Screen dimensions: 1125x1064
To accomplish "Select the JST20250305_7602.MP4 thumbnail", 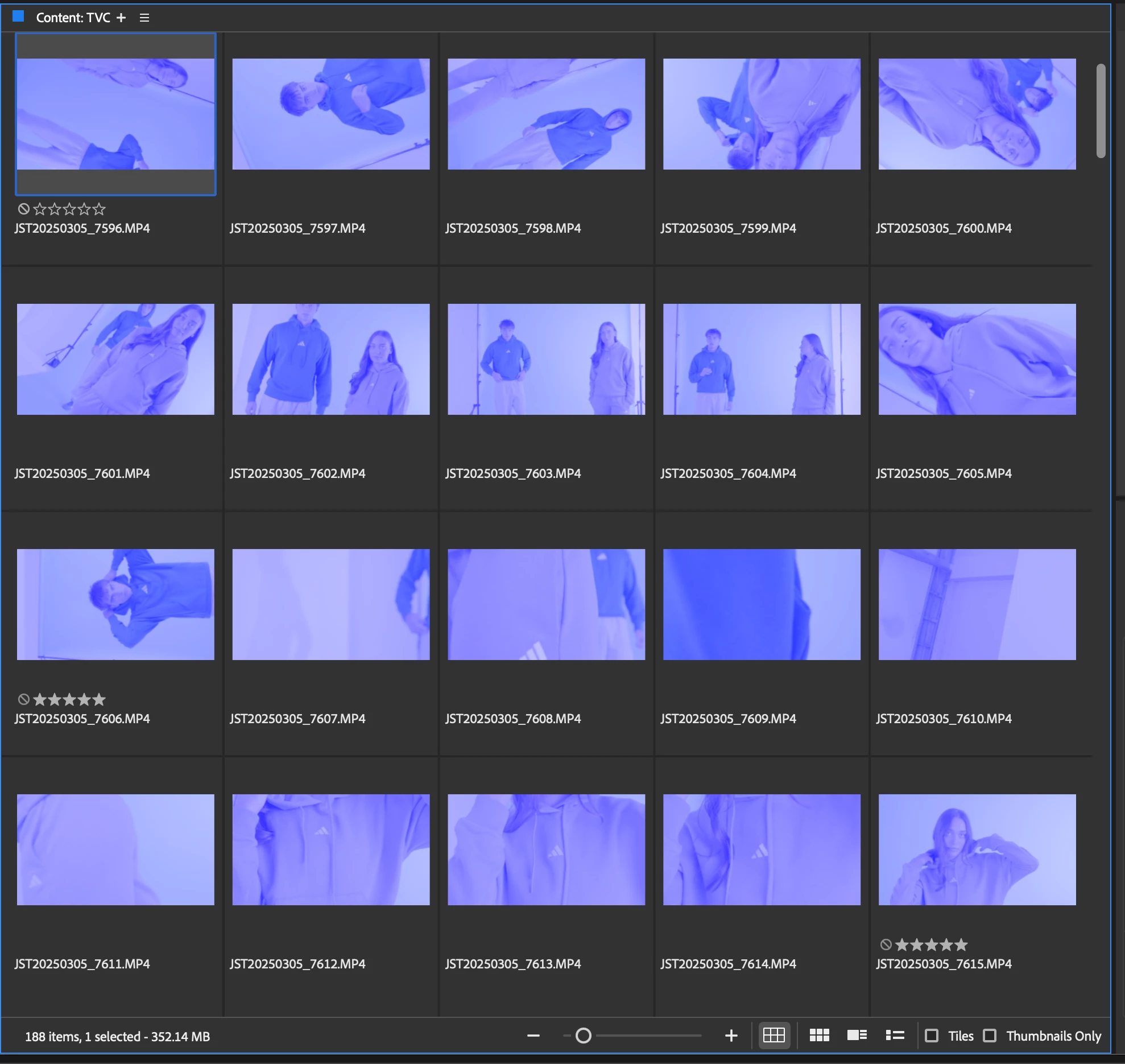I will point(331,359).
